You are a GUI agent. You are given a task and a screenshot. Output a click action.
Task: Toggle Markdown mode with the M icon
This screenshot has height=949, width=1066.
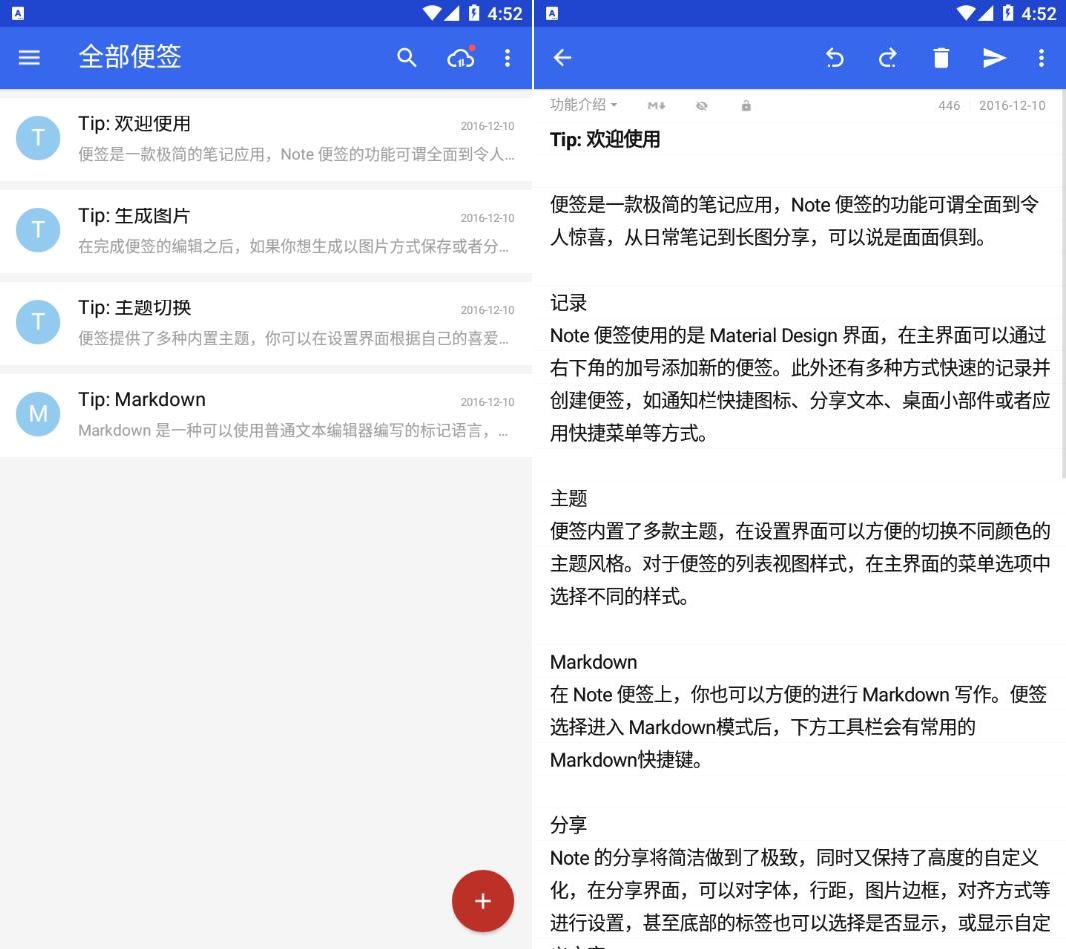pyautogui.click(x=656, y=105)
